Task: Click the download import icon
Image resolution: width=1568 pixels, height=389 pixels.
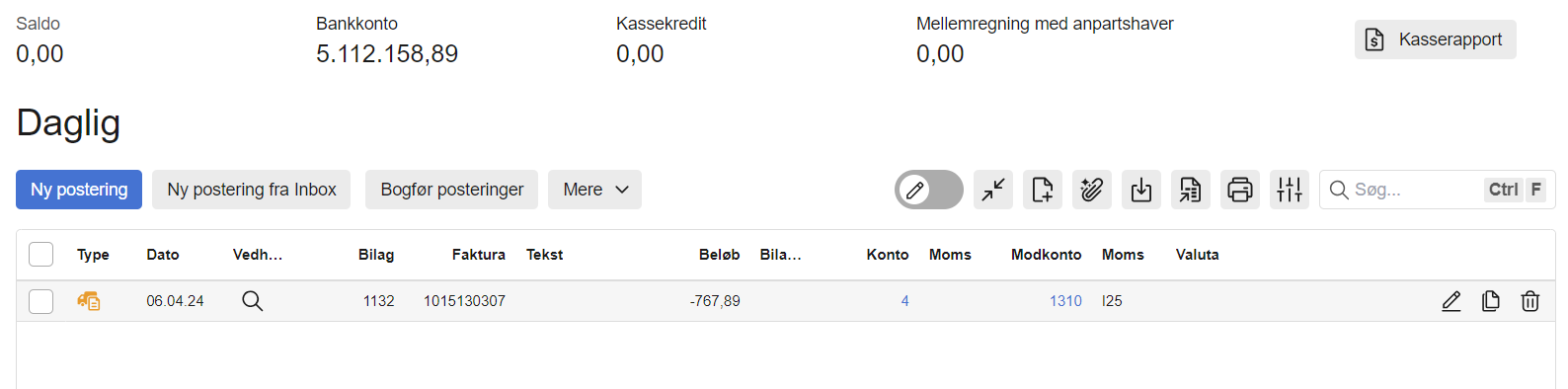Action: point(1141,190)
